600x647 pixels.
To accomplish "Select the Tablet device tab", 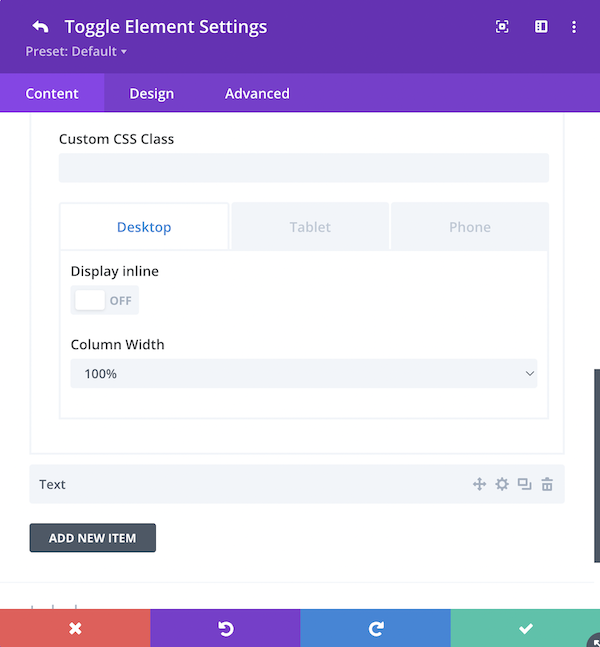I will [x=310, y=227].
